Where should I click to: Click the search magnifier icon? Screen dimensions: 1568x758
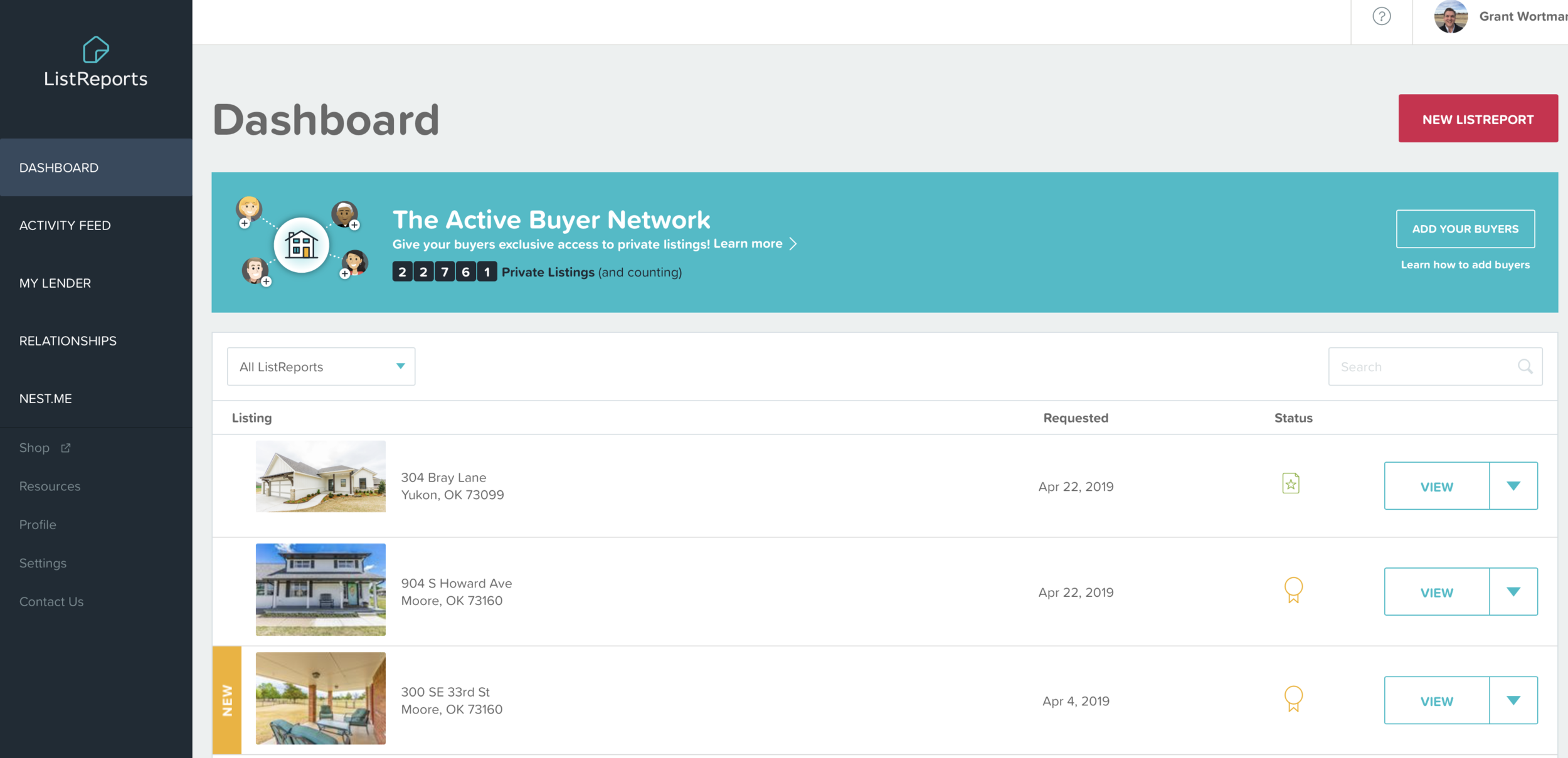point(1525,366)
